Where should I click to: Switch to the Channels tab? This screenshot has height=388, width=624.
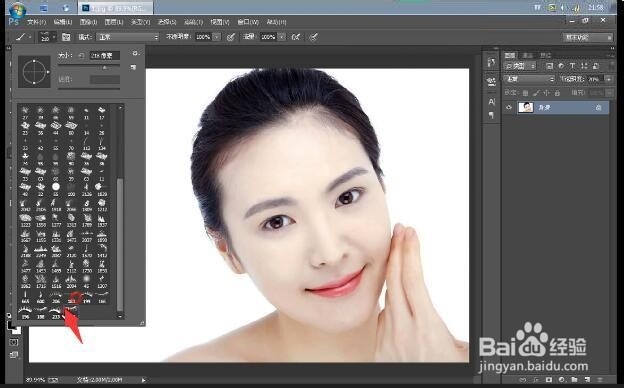coord(528,55)
